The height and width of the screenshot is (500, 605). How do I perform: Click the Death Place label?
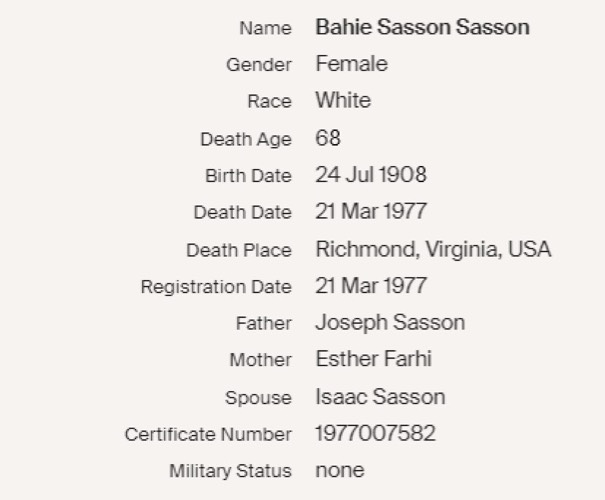point(239,250)
